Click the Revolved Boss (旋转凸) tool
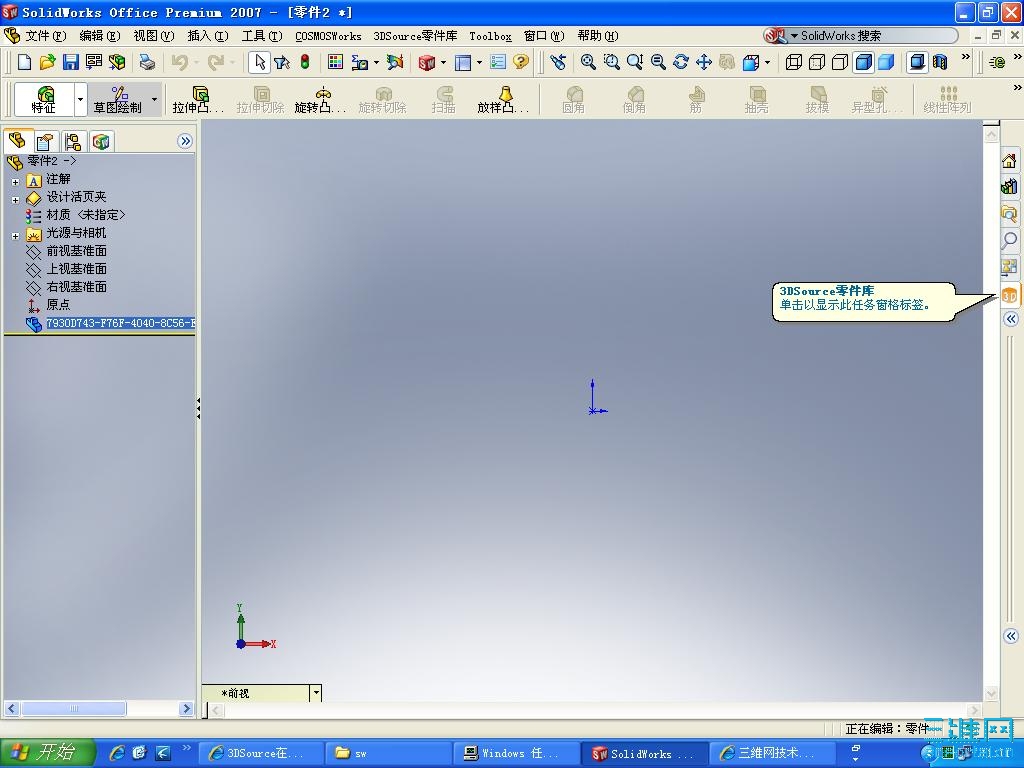The image size is (1024, 768). click(x=321, y=99)
